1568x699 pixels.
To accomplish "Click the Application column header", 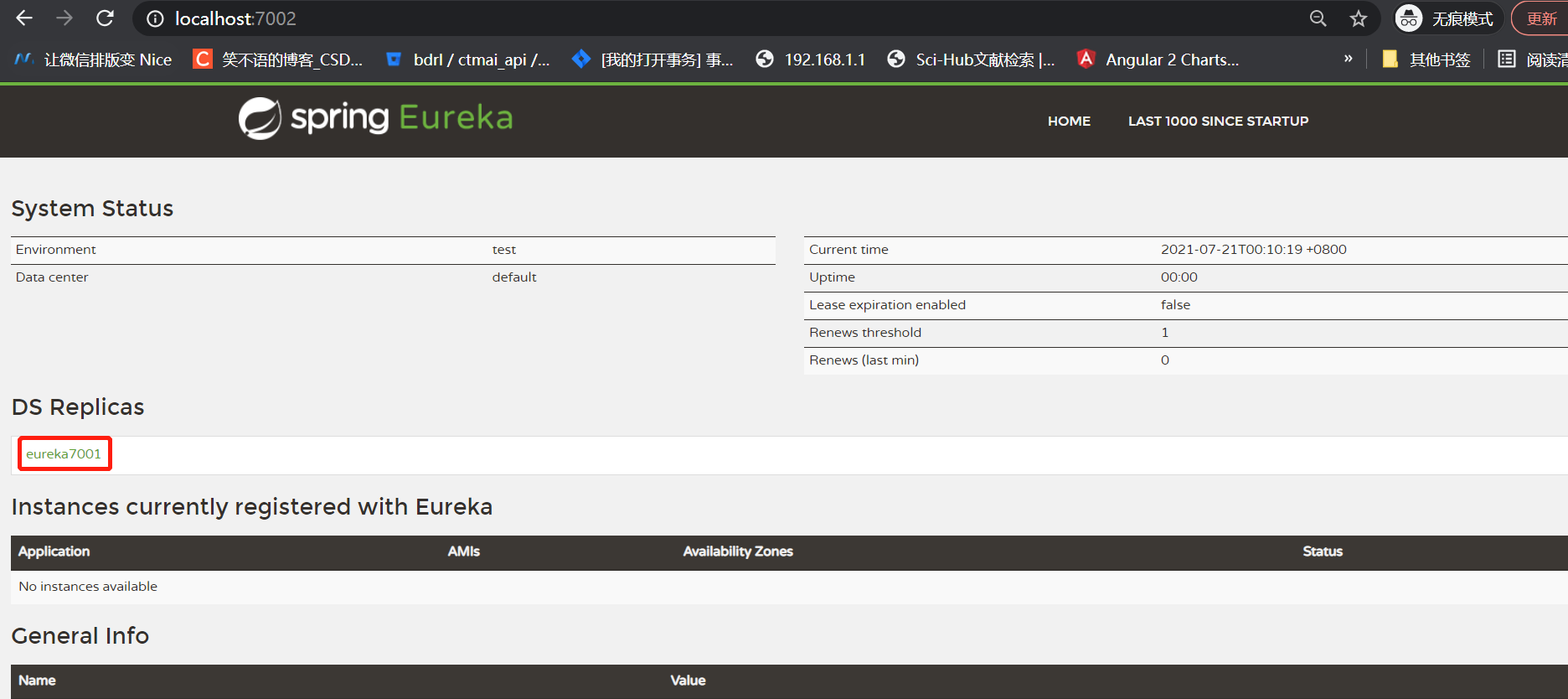I will tap(54, 551).
